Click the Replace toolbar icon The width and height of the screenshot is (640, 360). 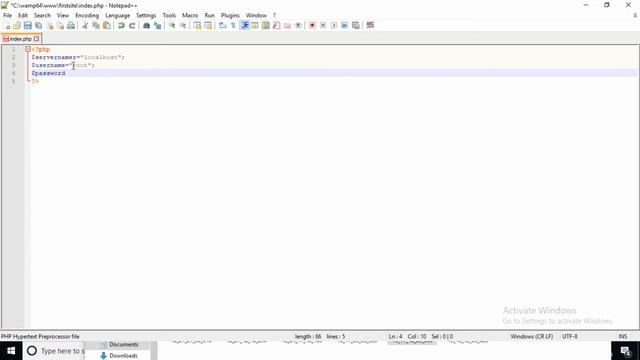tap(157, 25)
